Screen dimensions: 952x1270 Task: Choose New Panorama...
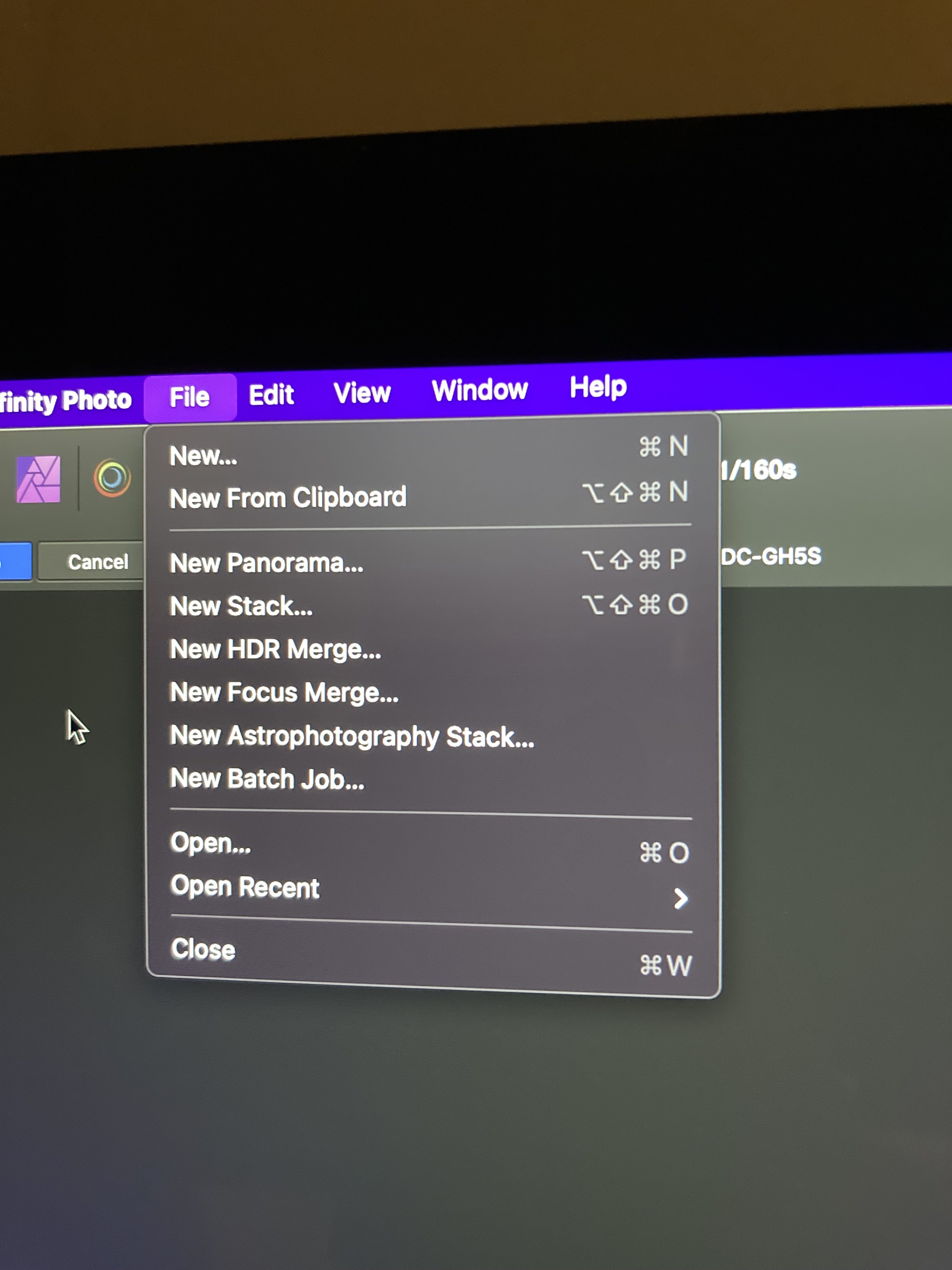tap(430, 562)
